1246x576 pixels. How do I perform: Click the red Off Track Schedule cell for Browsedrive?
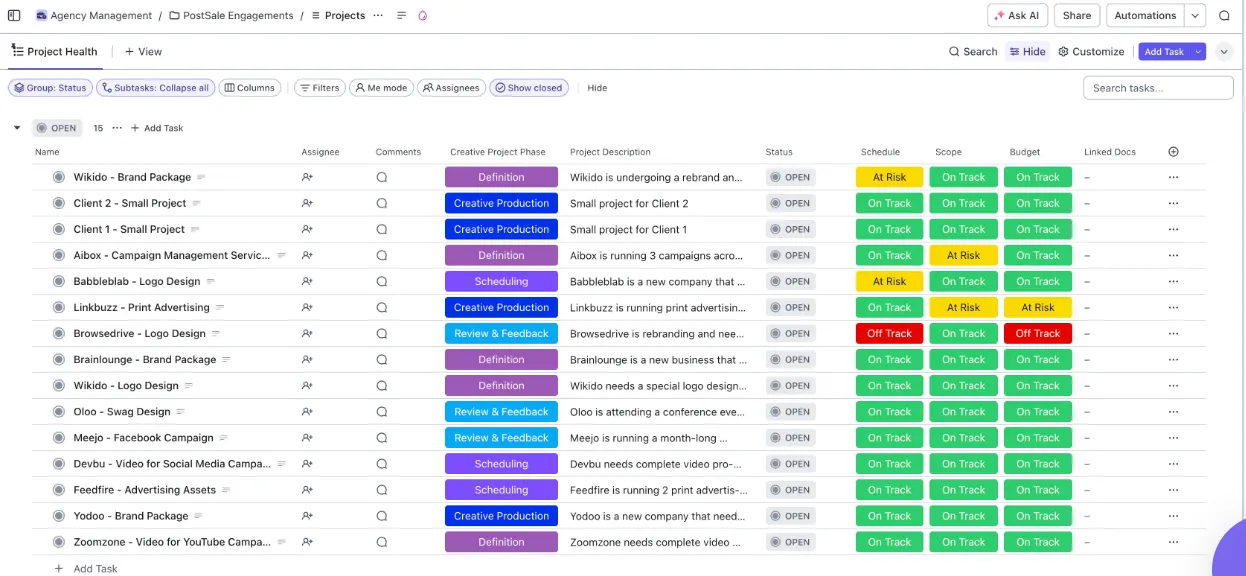pos(890,333)
